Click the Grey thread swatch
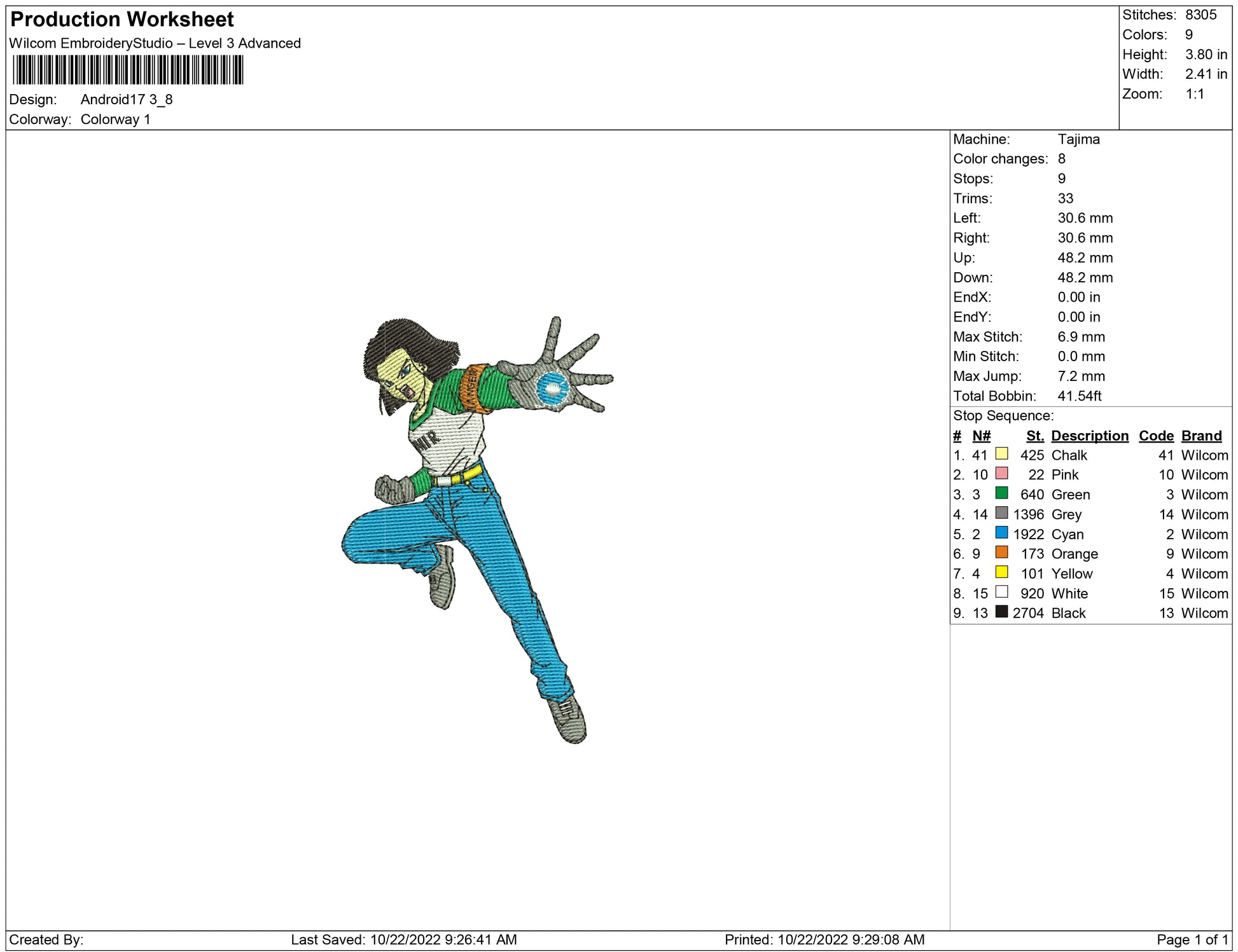1238x952 pixels. 1001,513
